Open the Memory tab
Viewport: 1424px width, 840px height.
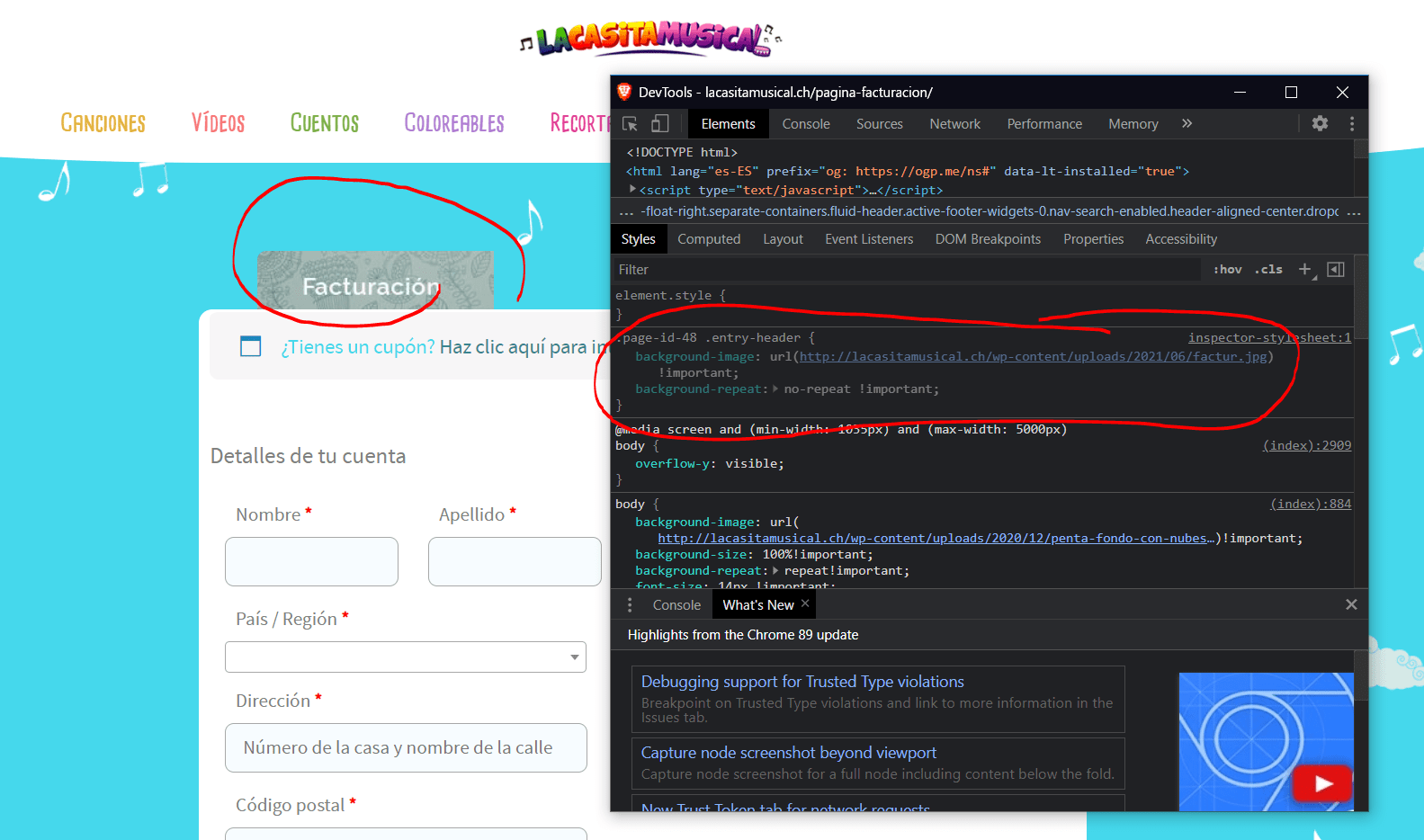point(1133,124)
